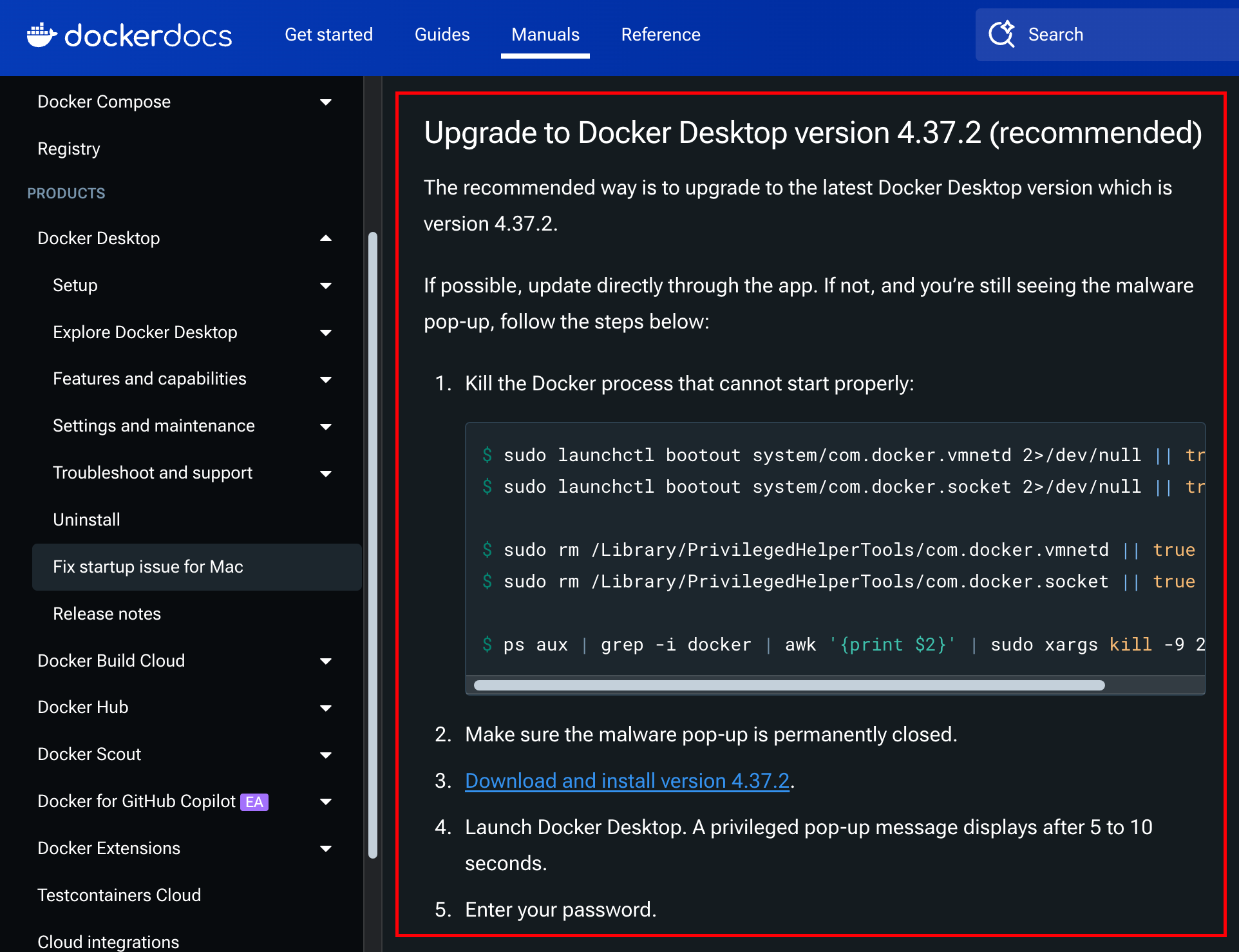
Task: Expand Docker for GitHub Copilot arrow
Action: tap(326, 801)
